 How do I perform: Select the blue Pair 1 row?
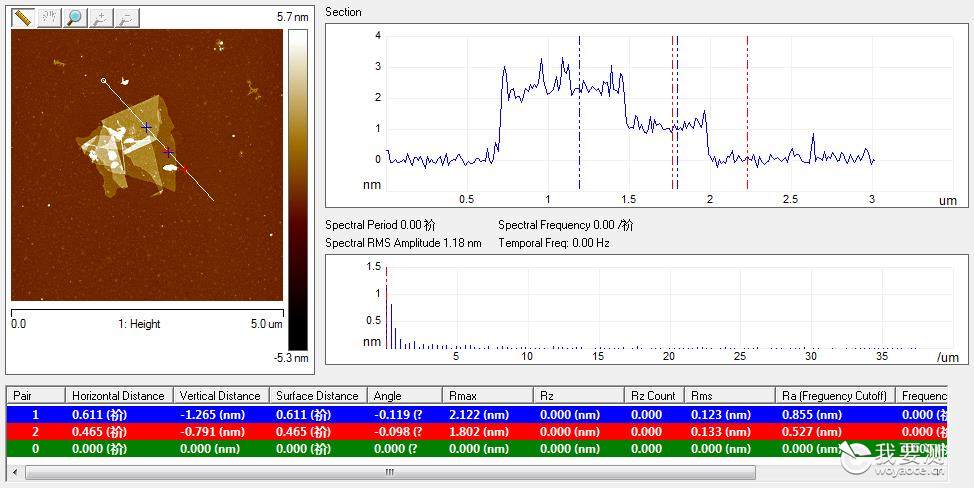pyautogui.click(x=476, y=415)
